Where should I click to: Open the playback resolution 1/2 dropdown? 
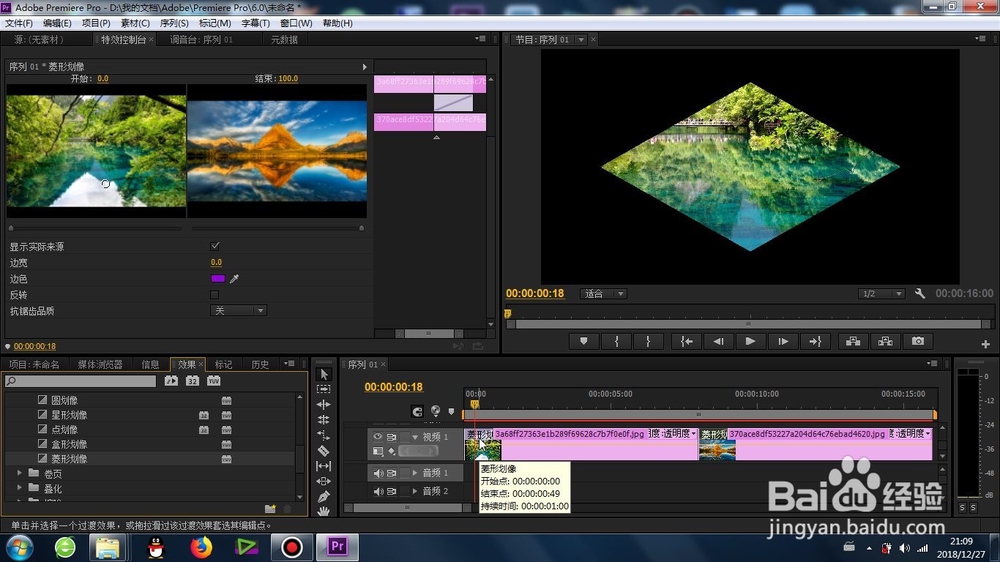pyautogui.click(x=881, y=293)
